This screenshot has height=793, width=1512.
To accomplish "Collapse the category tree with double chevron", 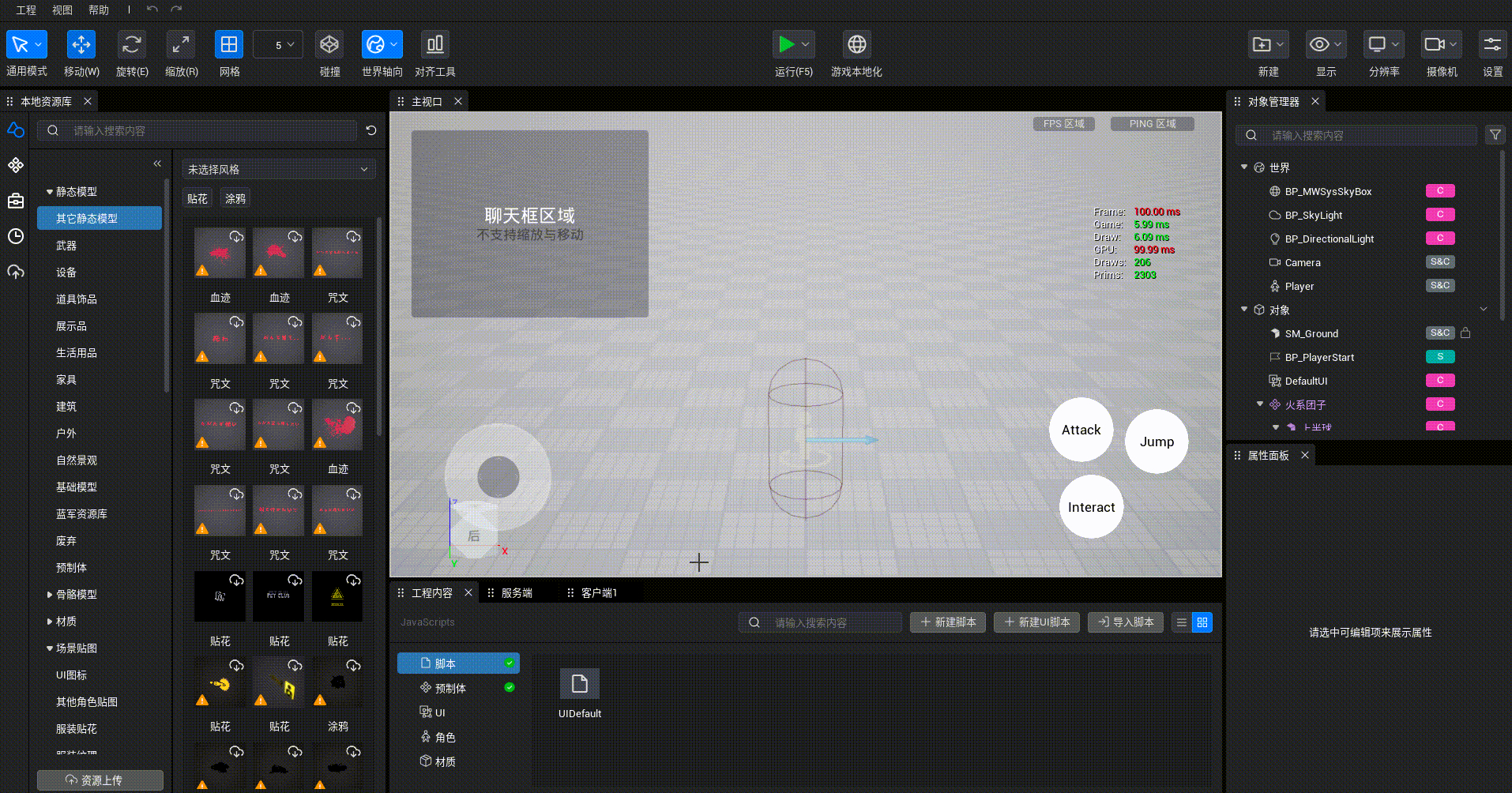I will pos(157,163).
